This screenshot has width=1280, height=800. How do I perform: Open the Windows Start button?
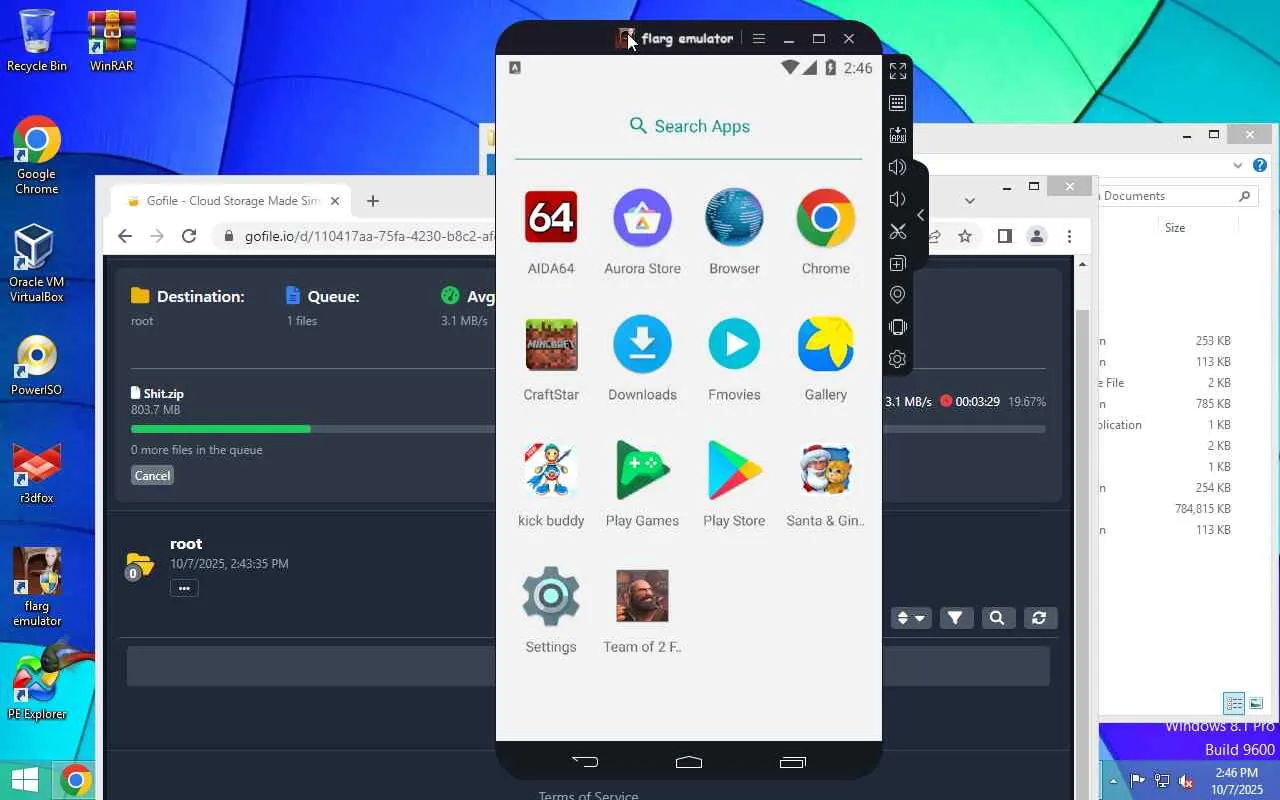(25, 780)
